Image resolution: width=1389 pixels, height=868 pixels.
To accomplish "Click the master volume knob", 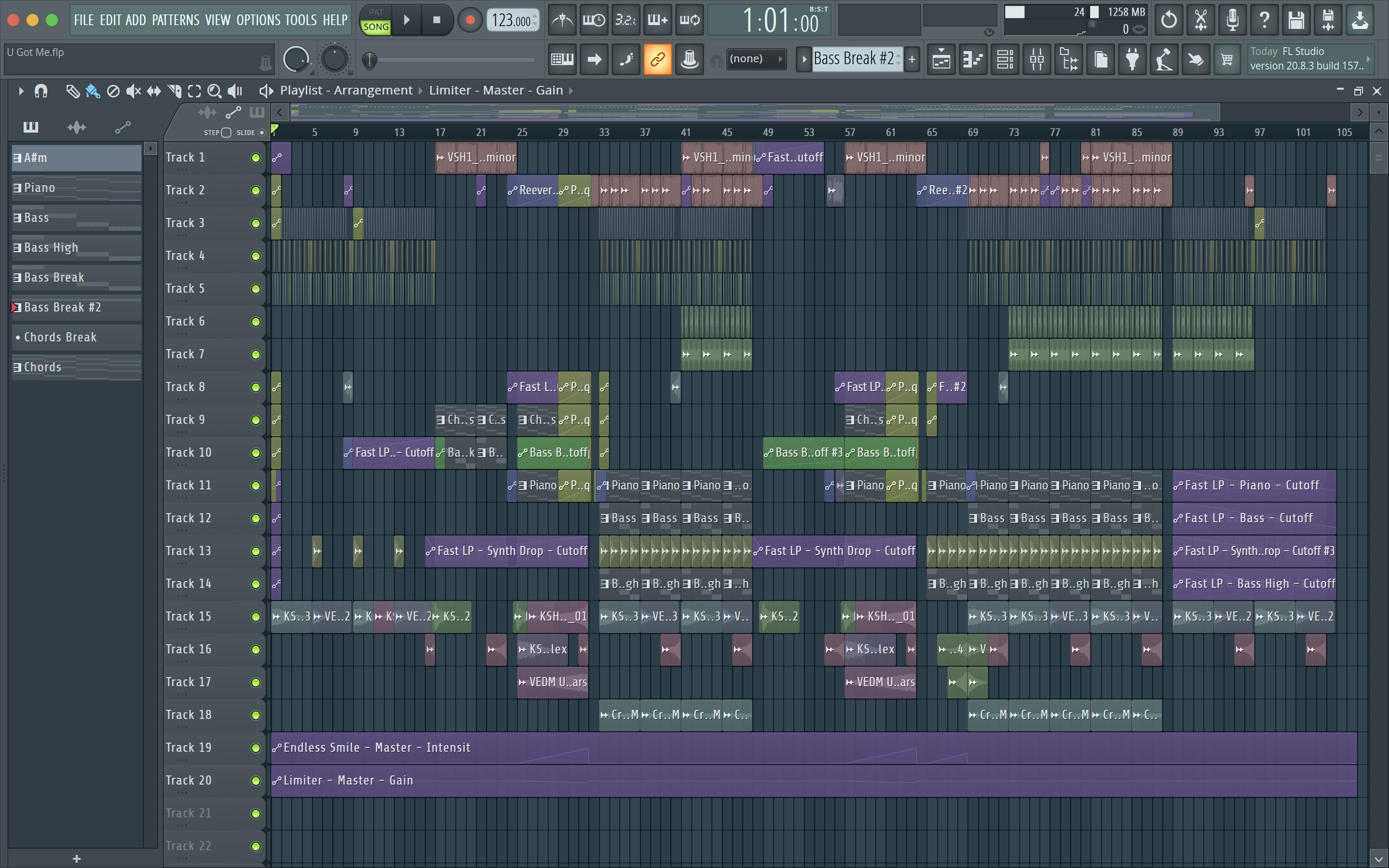I will tap(296, 59).
